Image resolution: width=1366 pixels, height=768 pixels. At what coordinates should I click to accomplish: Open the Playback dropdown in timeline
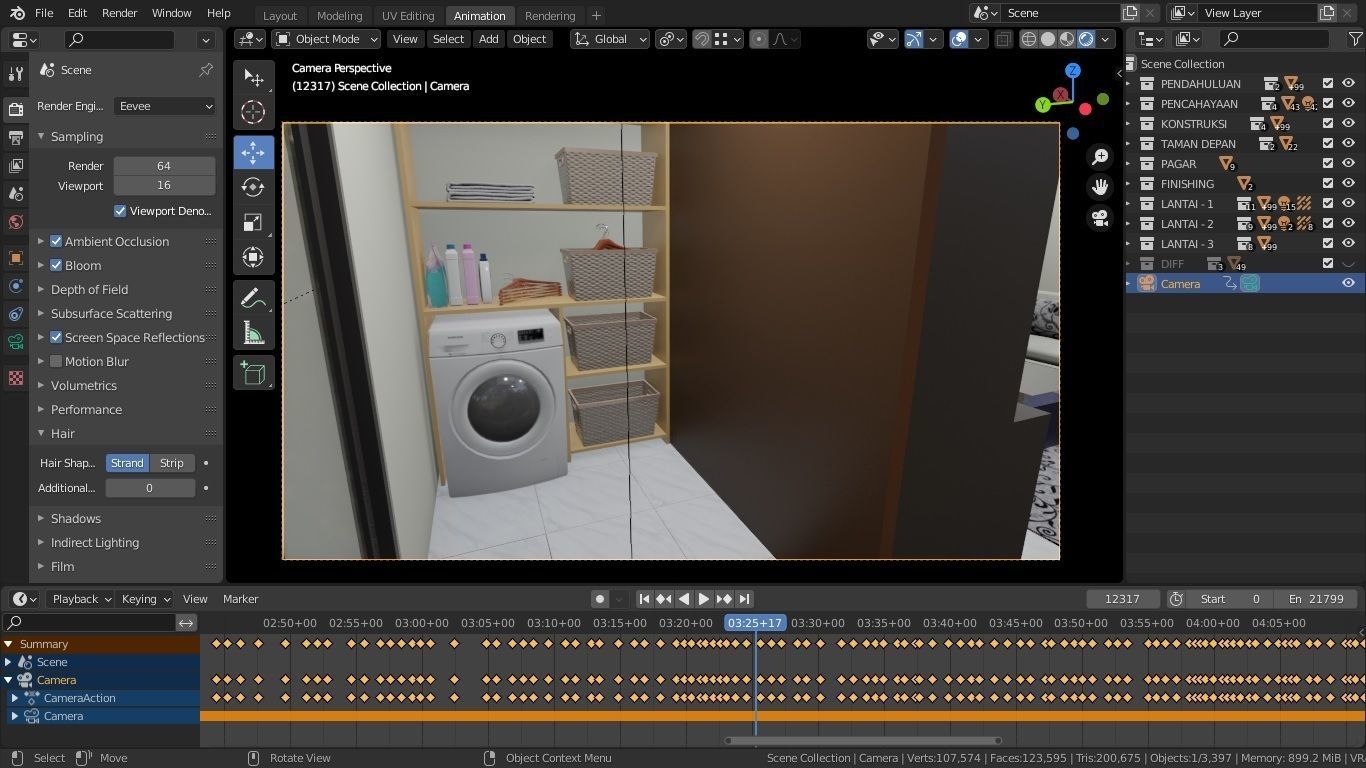(82, 599)
